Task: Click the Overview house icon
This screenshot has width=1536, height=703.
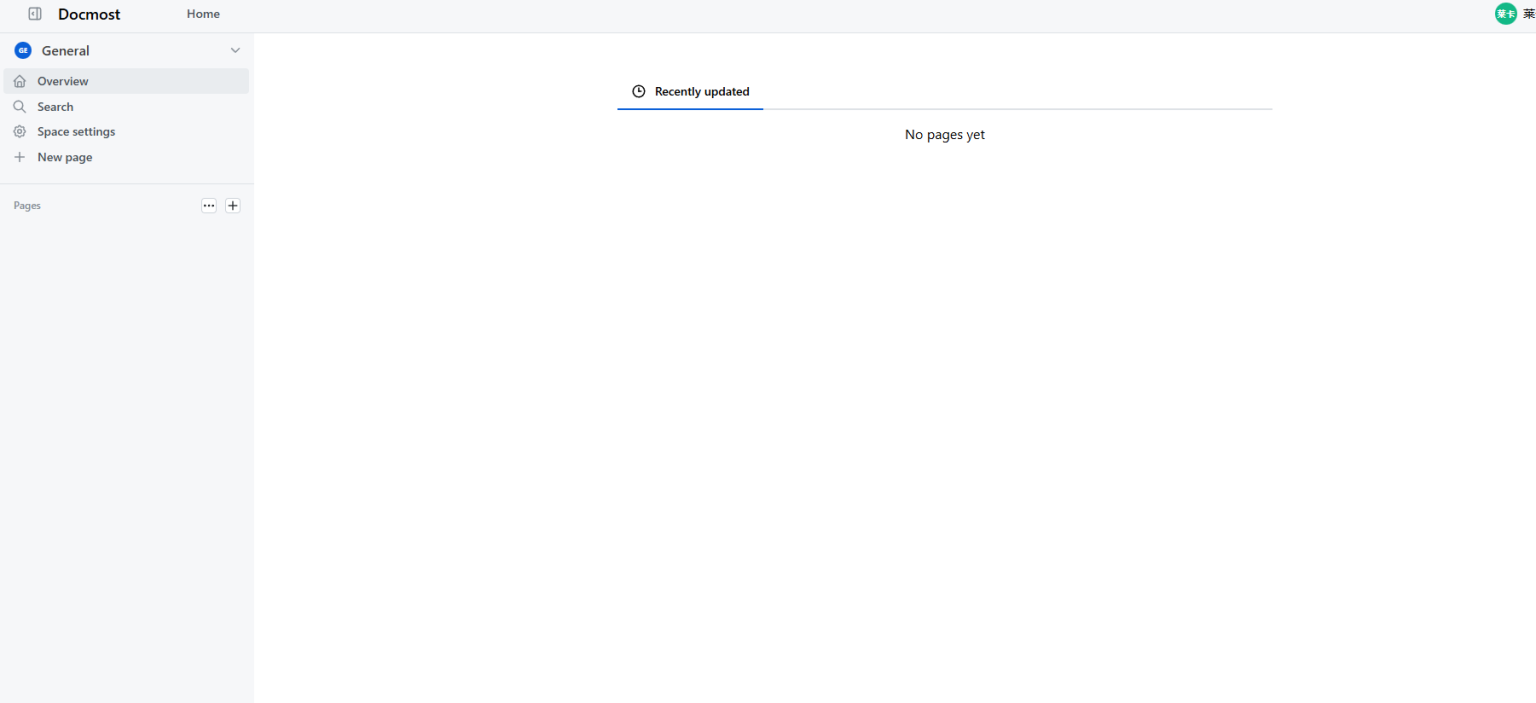Action: click(x=20, y=81)
